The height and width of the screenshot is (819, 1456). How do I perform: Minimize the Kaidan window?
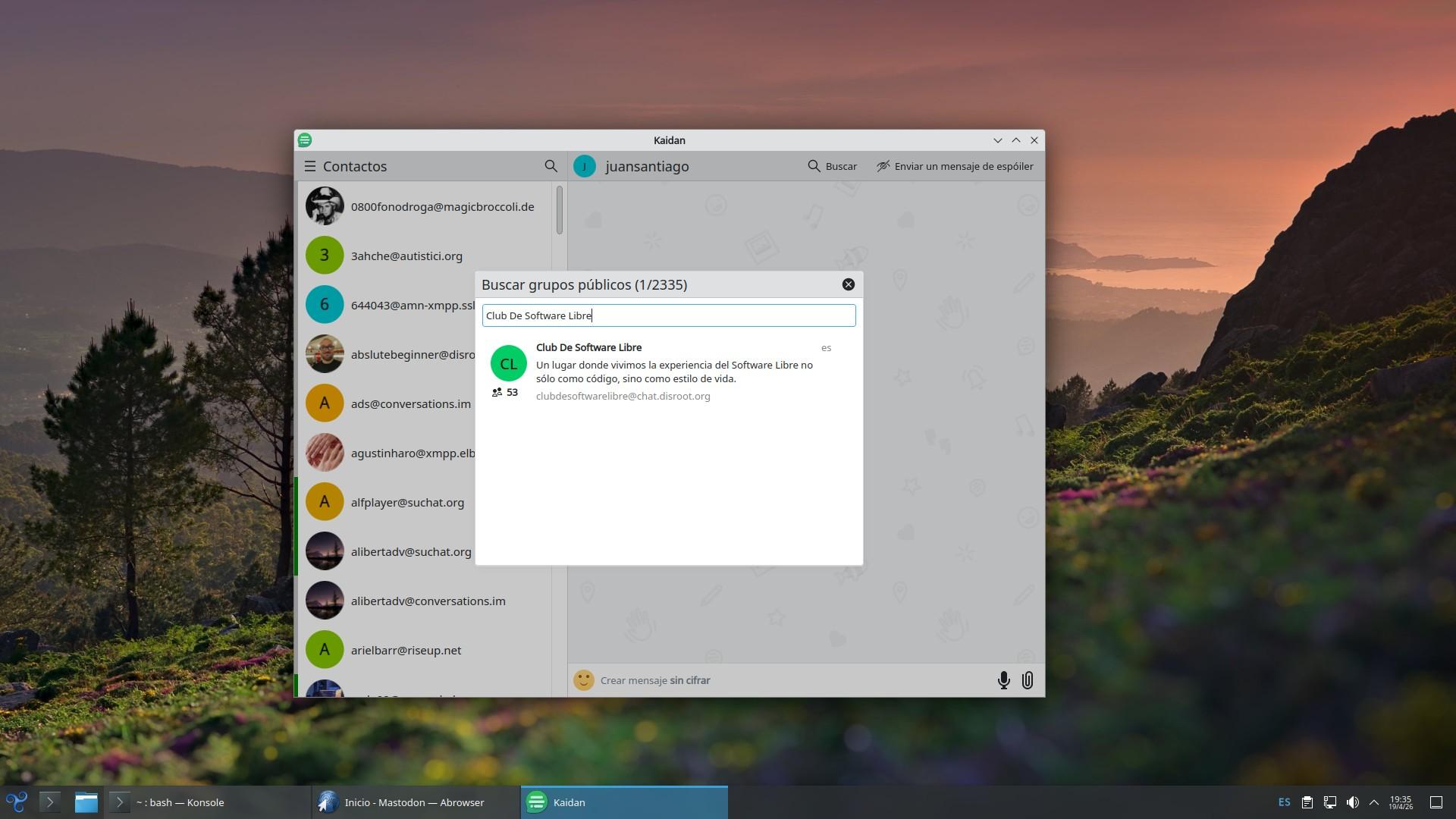997,140
